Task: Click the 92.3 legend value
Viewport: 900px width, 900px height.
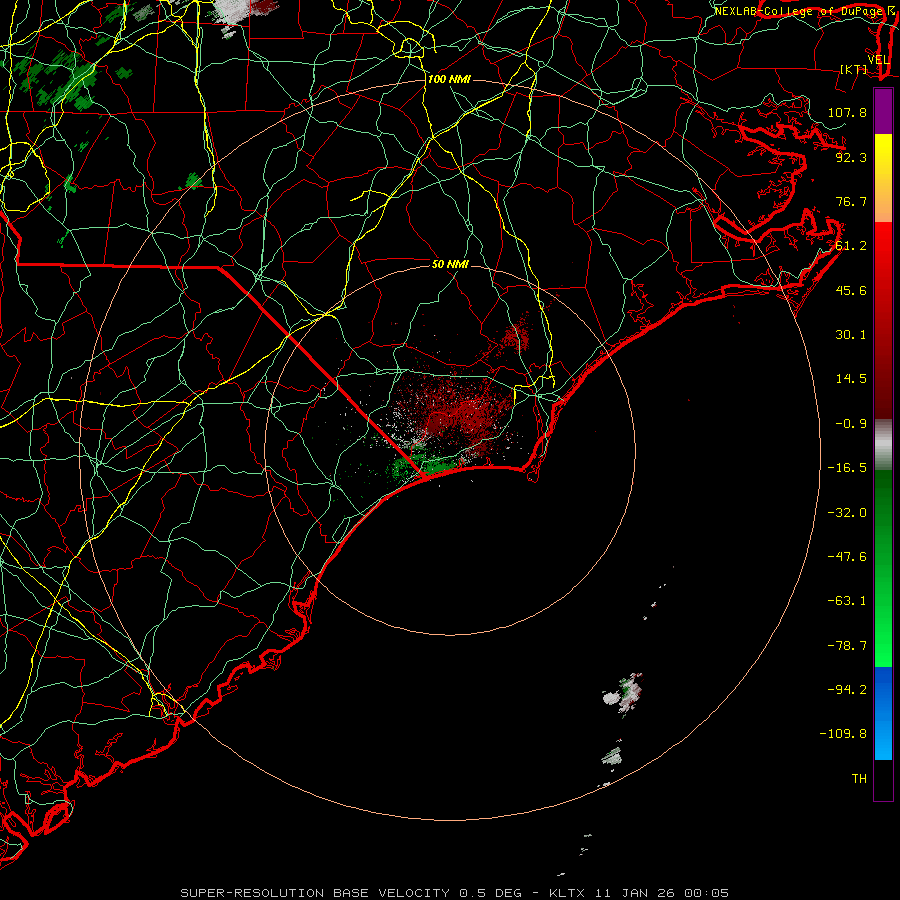Action: 851,157
